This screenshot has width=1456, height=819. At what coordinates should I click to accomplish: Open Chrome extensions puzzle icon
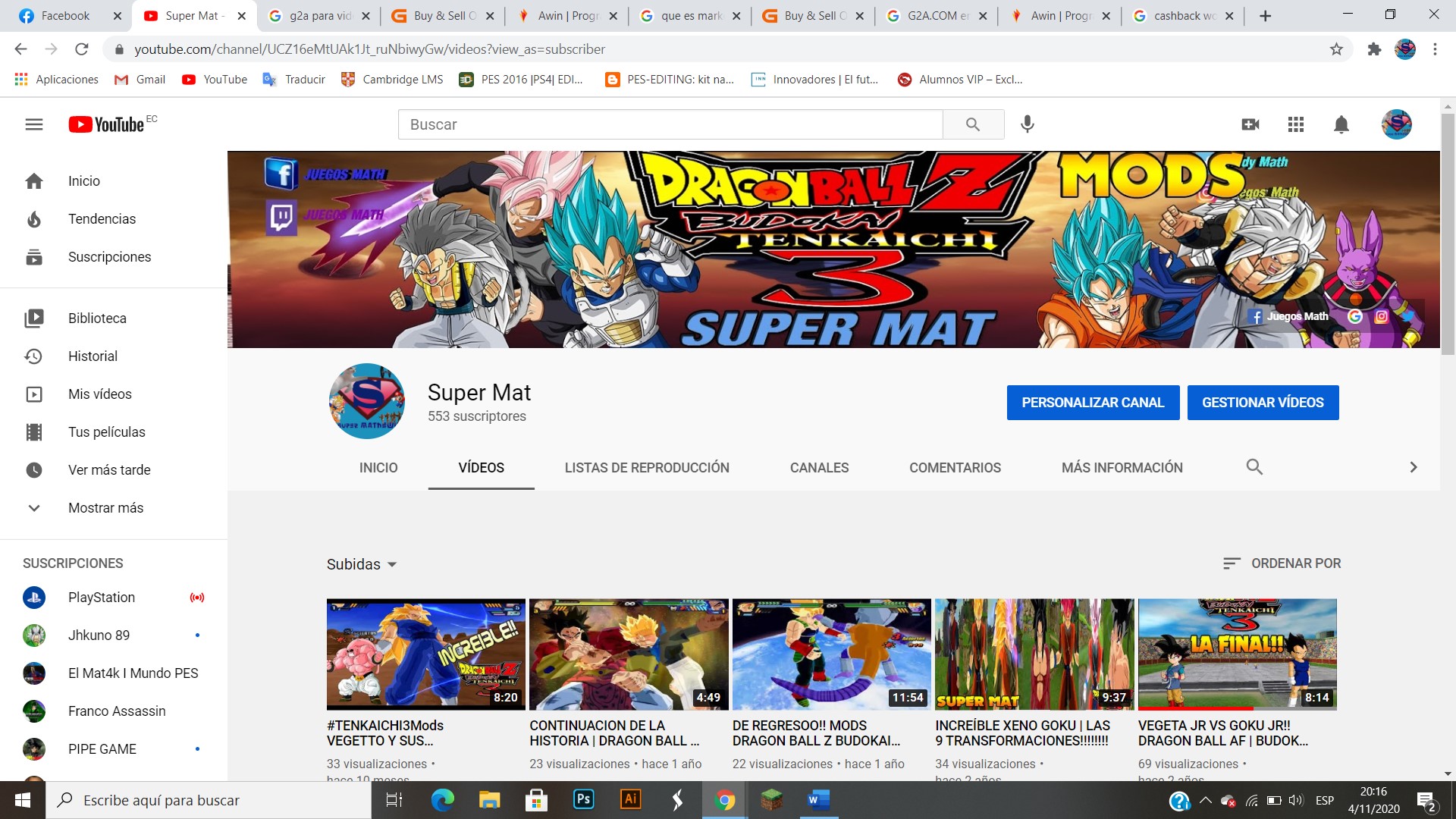pos(1374,49)
